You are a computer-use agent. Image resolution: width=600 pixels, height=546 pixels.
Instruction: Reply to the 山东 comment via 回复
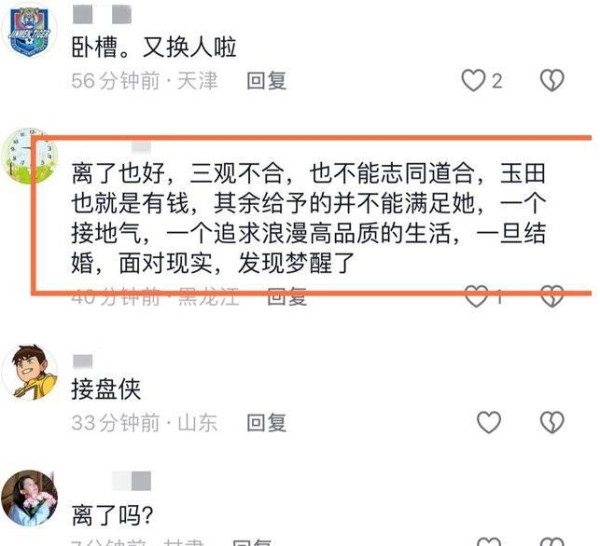click(266, 423)
